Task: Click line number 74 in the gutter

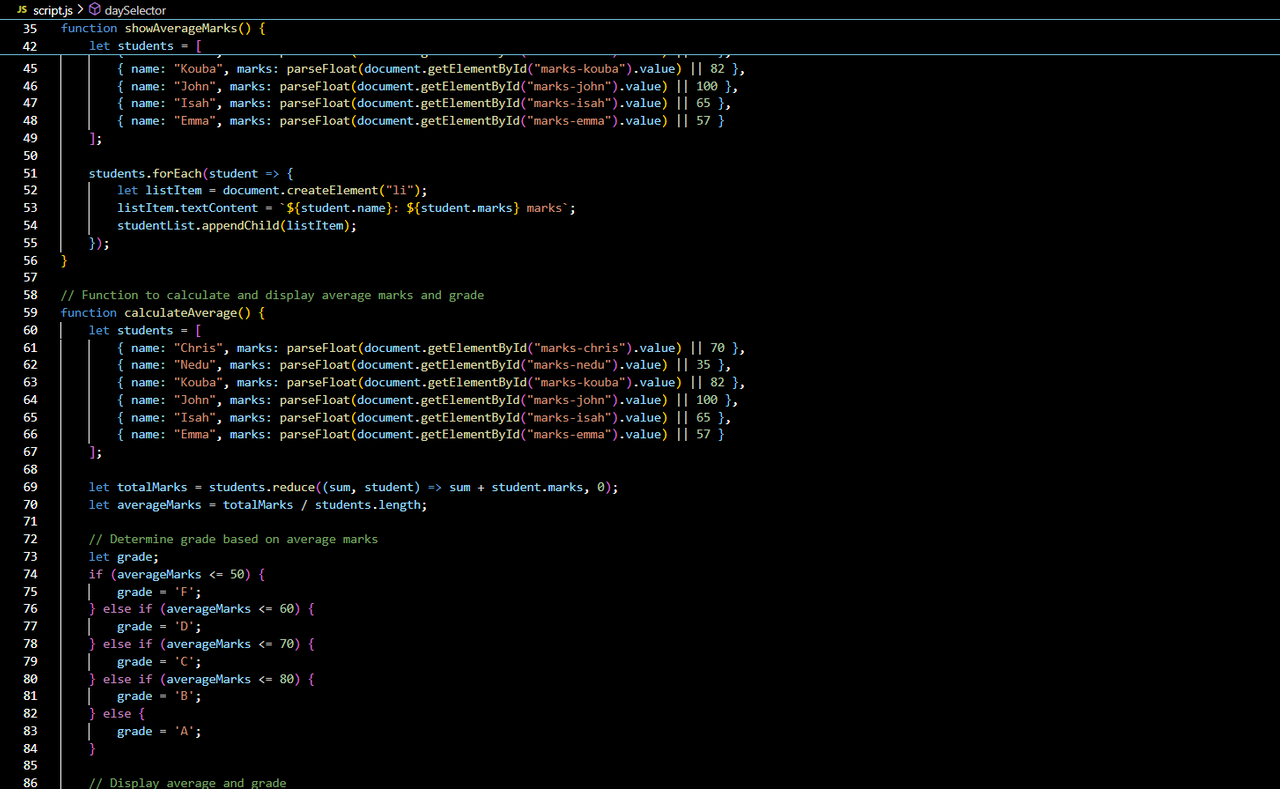Action: point(30,575)
